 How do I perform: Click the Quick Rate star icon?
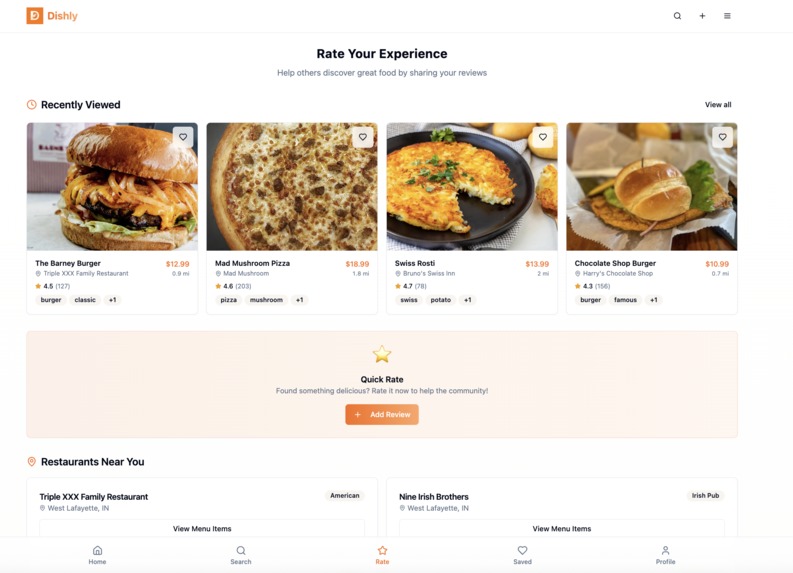382,354
